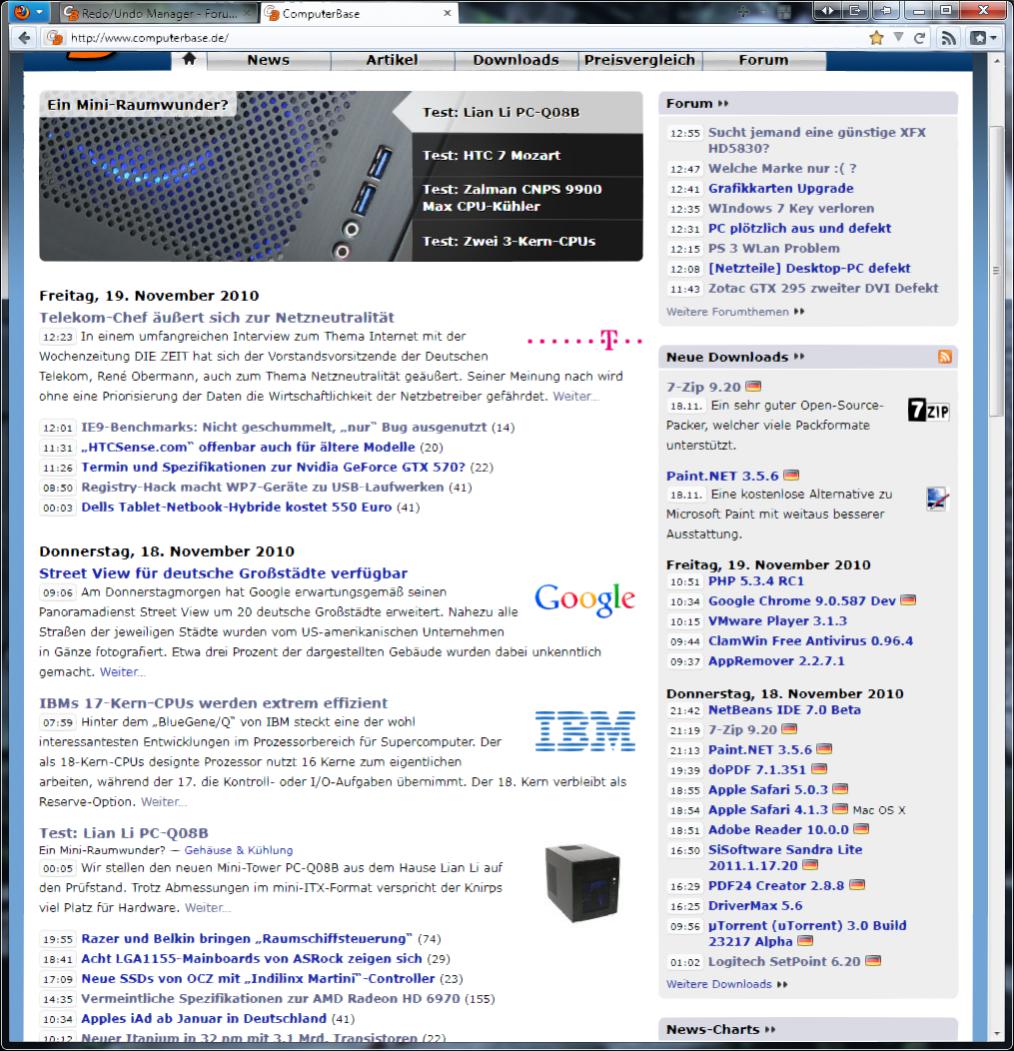Screen dimensions: 1014x1051
Task: Open 'Apples iAd ab Januar in Deutschland' news
Action: tap(204, 1018)
